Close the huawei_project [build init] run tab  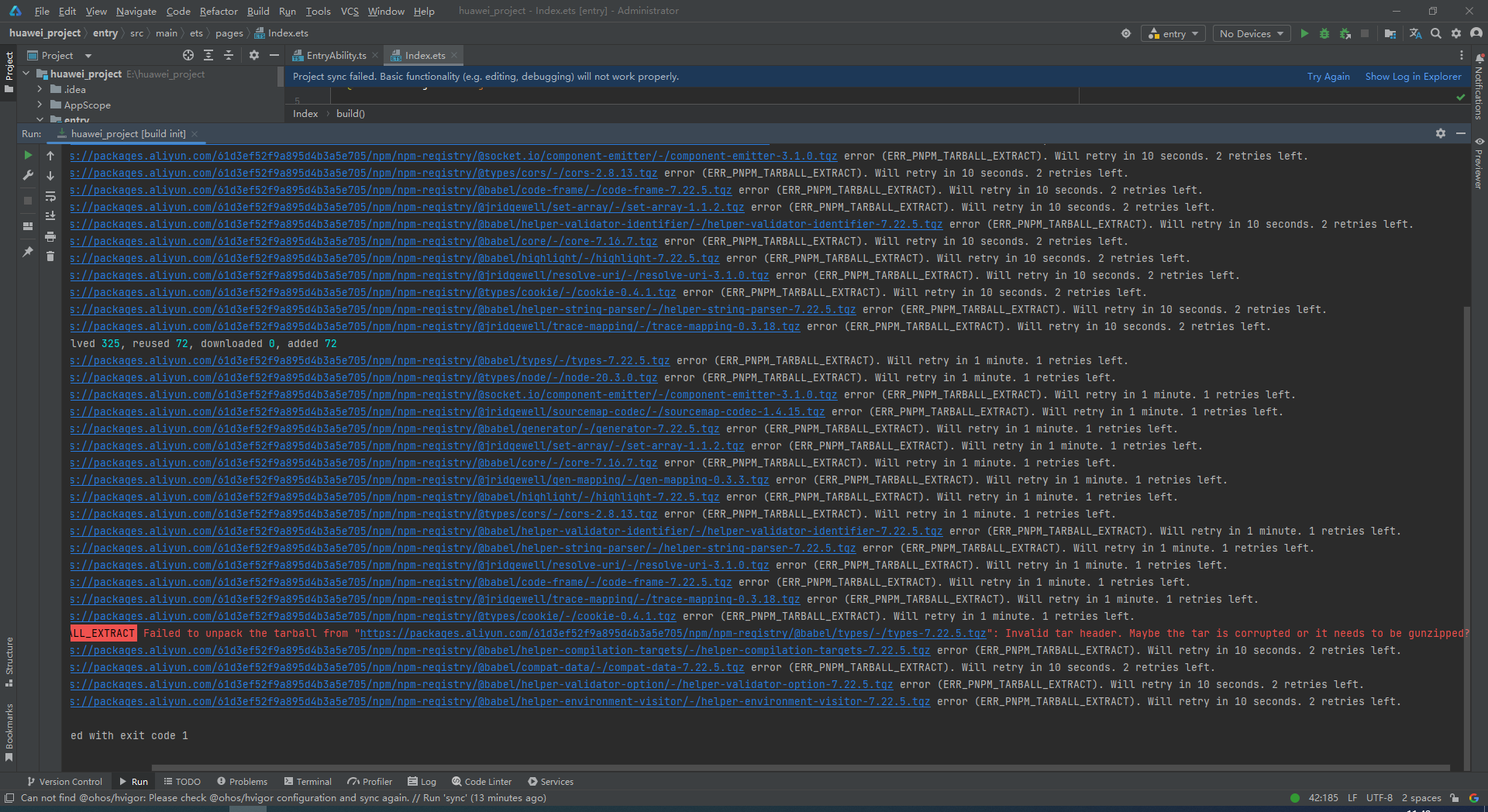pyautogui.click(x=195, y=133)
